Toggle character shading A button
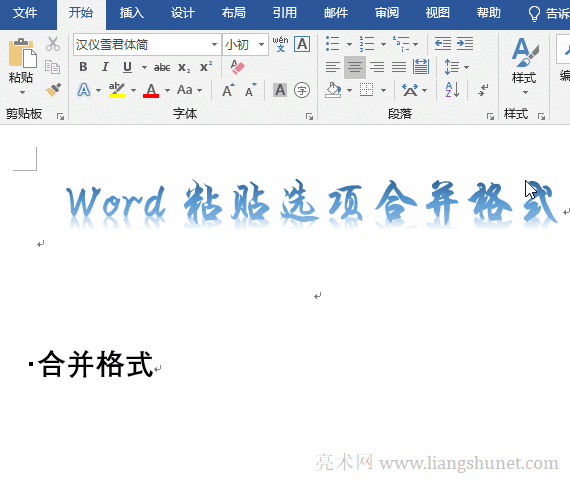The image size is (570, 480). point(280,90)
